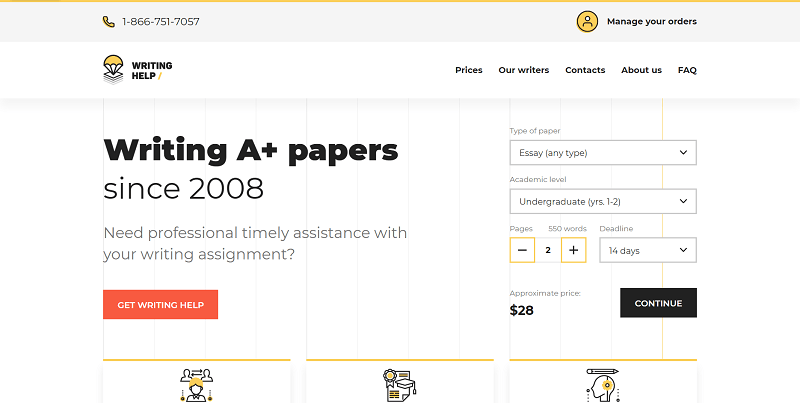
Task: Open the Deadline dropdown set to 14 days
Action: tap(647, 250)
